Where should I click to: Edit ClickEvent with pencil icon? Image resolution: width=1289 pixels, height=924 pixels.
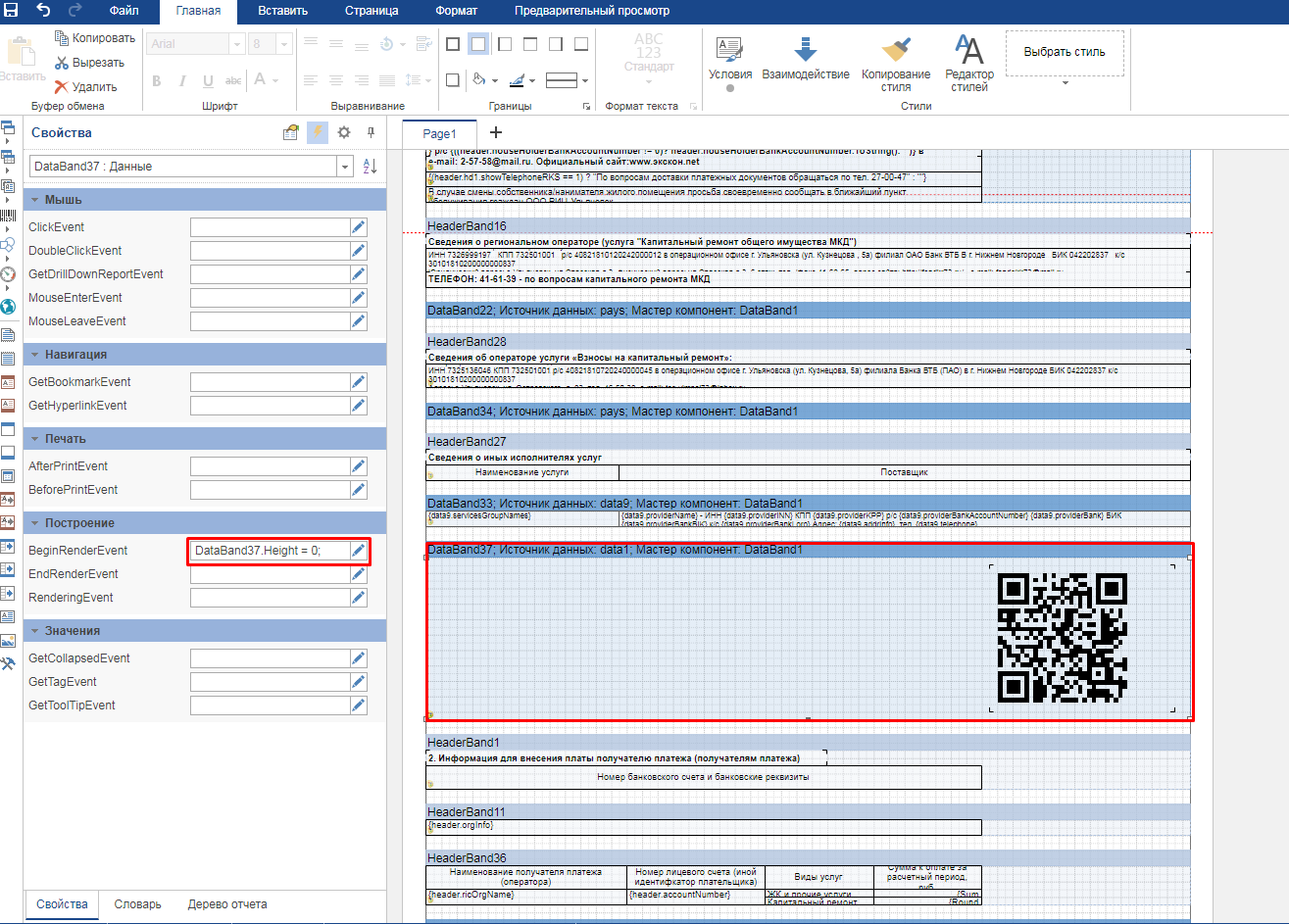(x=359, y=227)
